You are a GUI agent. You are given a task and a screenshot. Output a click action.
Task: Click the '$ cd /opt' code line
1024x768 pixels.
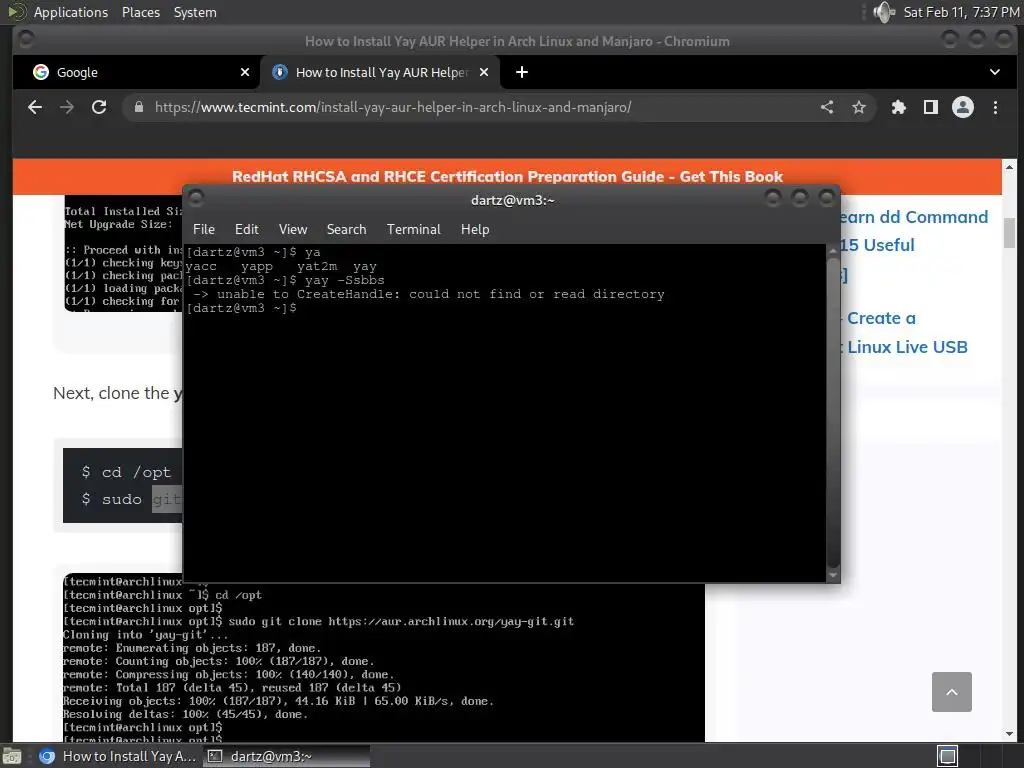126,472
